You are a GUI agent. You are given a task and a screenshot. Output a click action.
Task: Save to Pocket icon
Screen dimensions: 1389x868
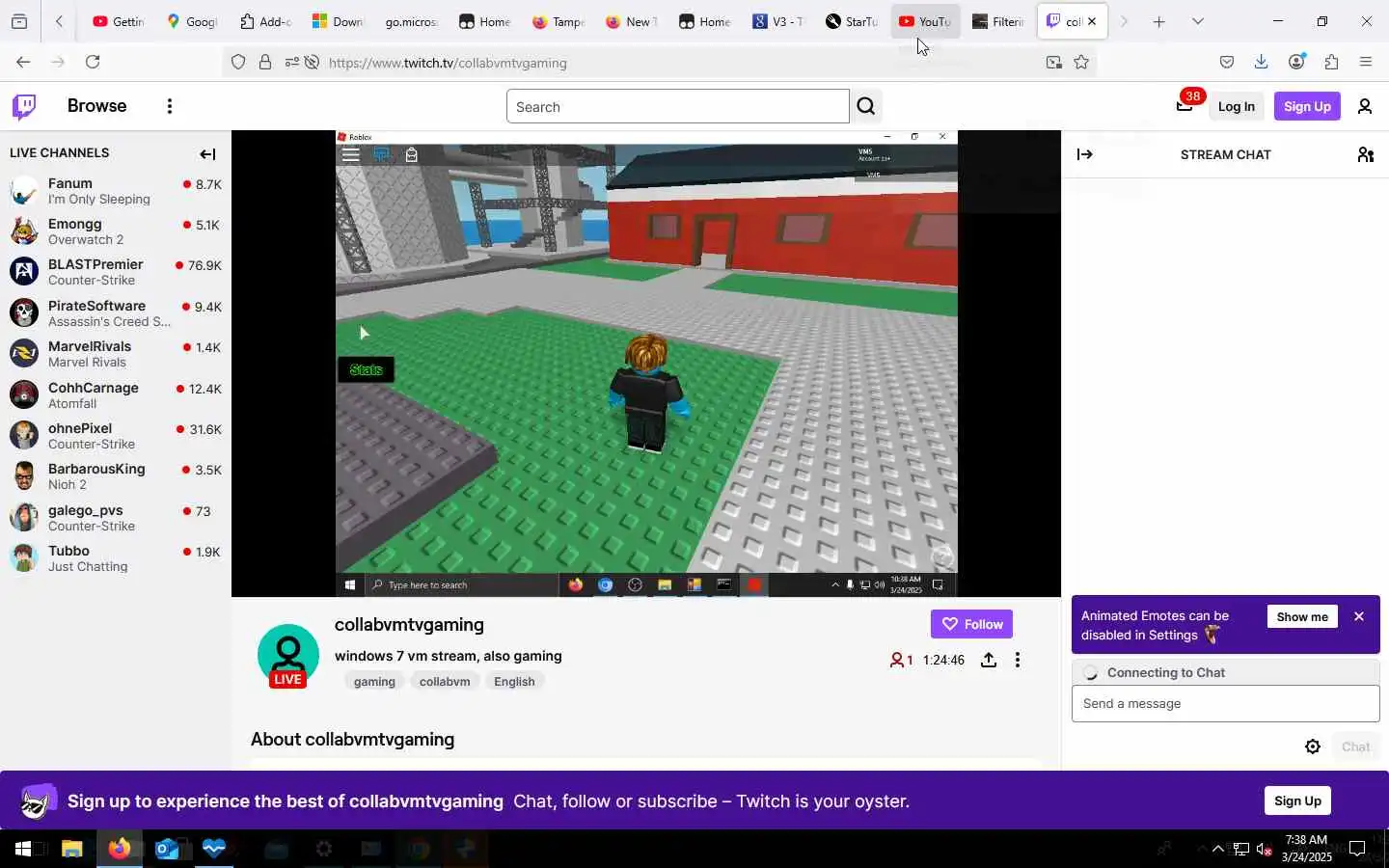point(1226,62)
